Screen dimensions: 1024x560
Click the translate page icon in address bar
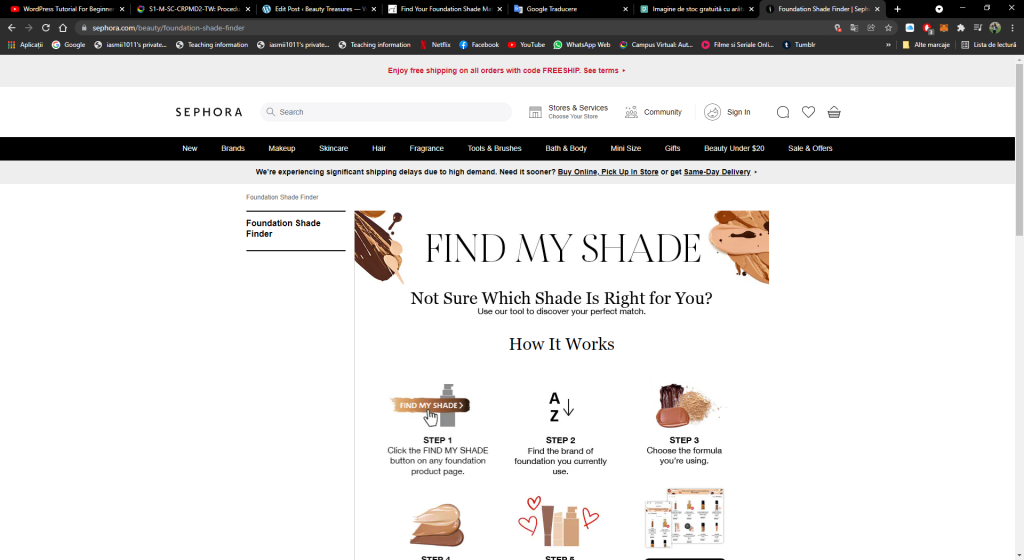coord(854,28)
